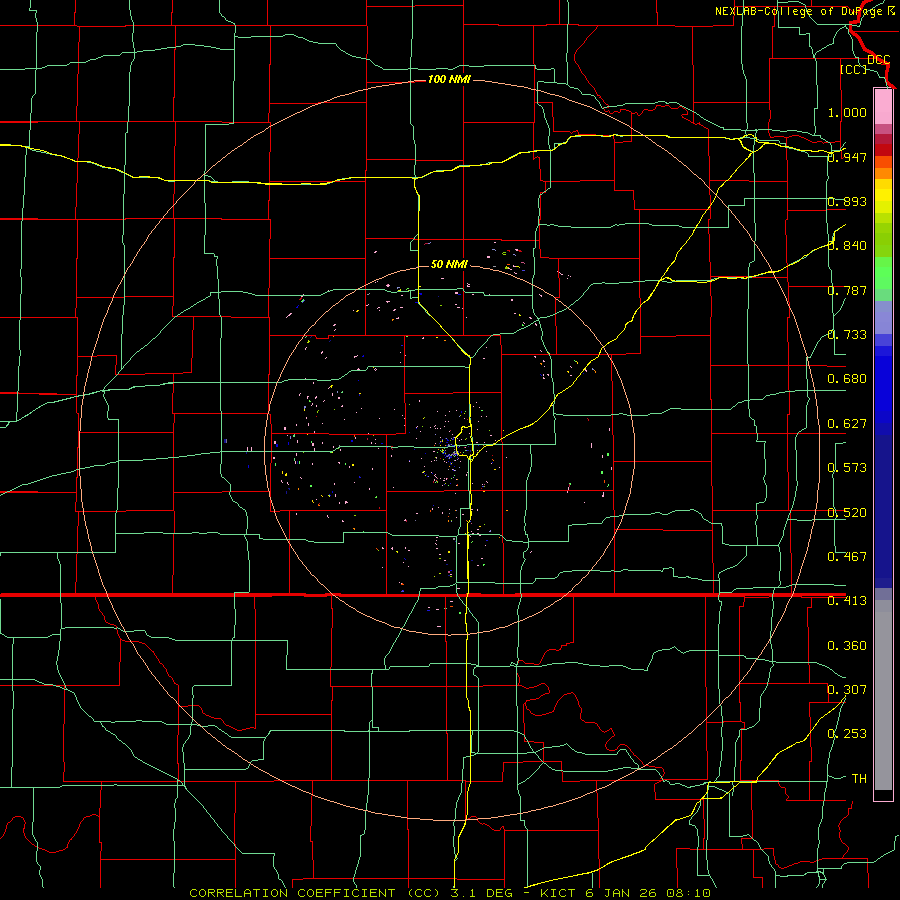Click the 0.947 scale value

tap(847, 157)
